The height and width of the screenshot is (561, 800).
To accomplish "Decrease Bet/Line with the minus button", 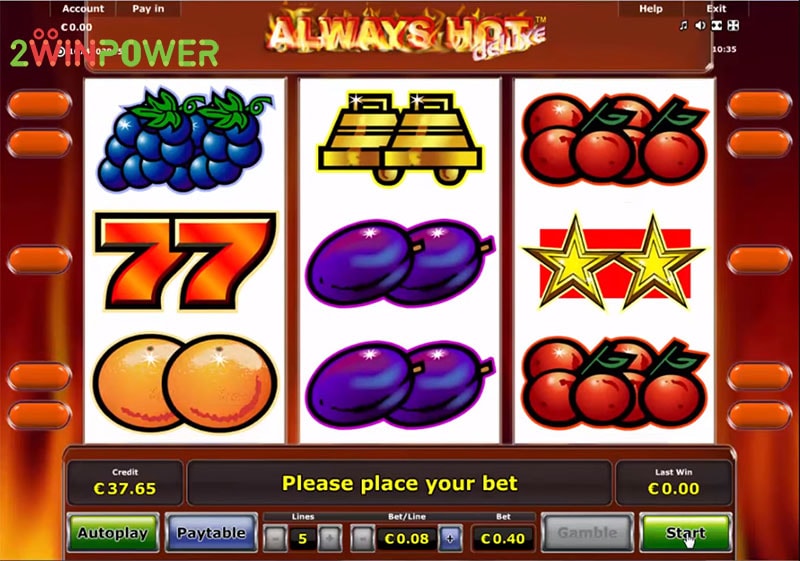I will (363, 539).
